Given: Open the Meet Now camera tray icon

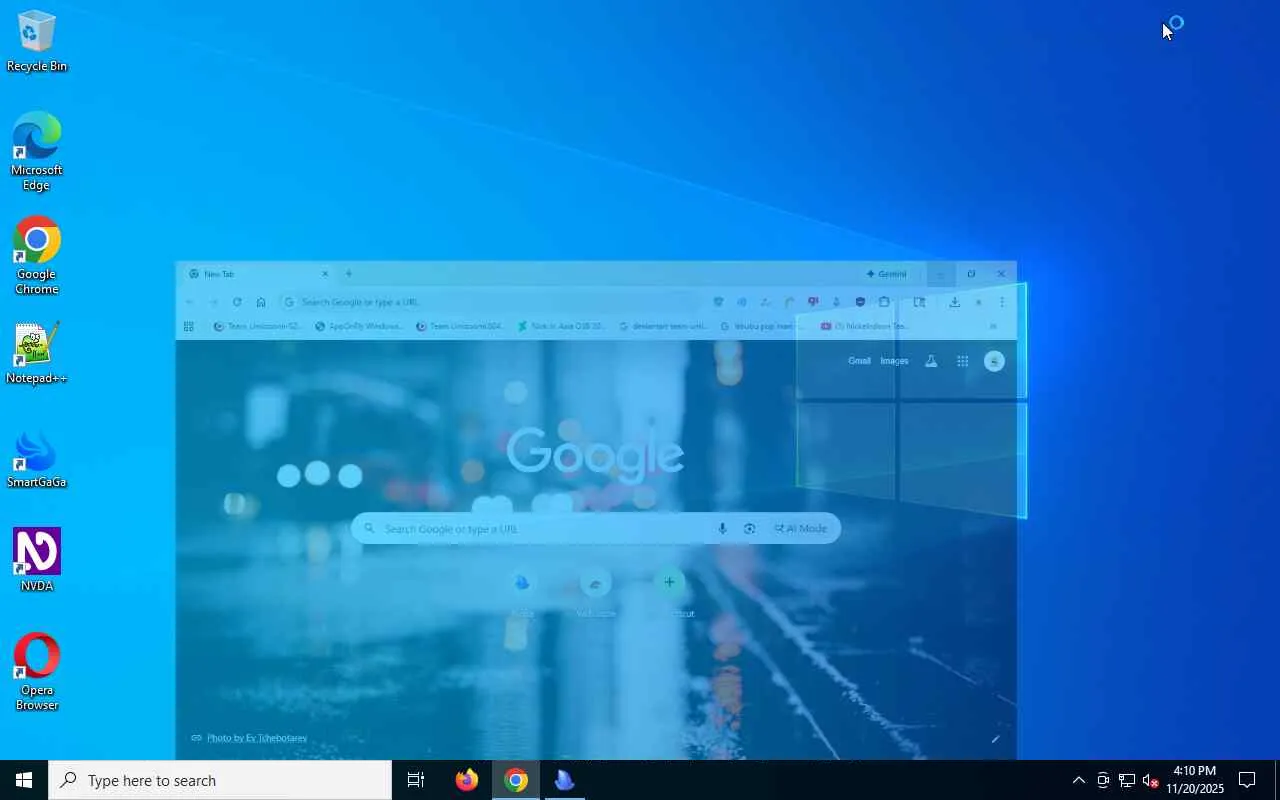Looking at the screenshot, I should pyautogui.click(x=1103, y=780).
